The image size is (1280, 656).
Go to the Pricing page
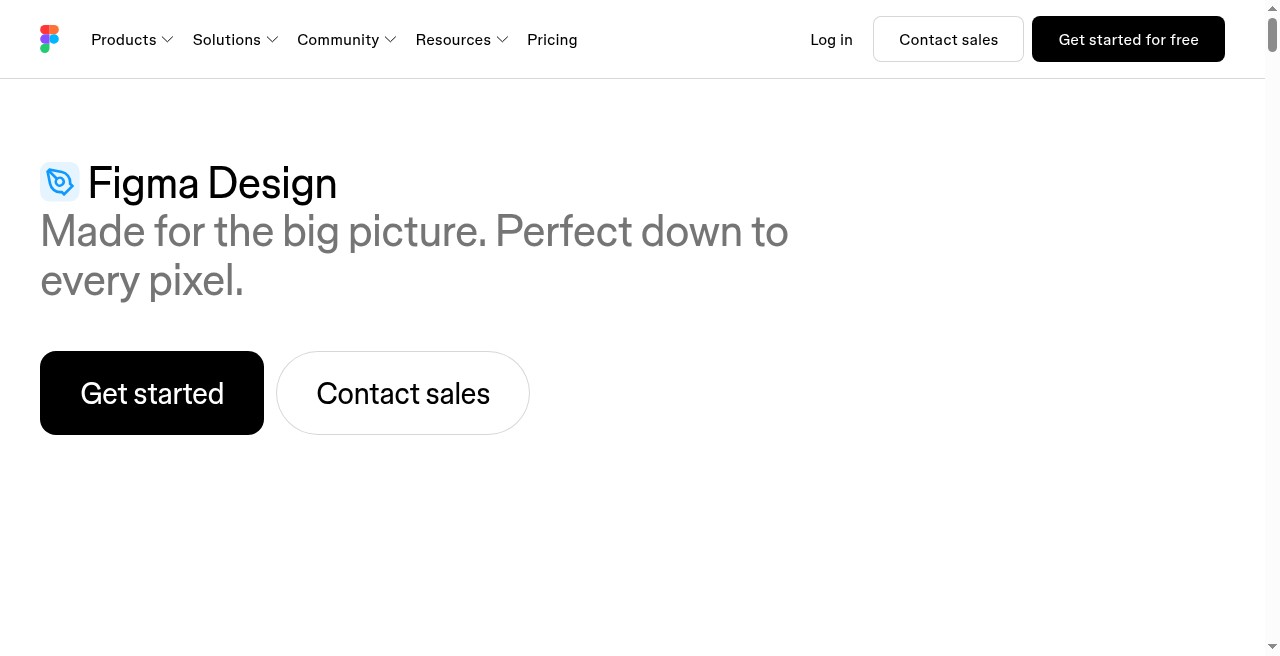click(552, 40)
